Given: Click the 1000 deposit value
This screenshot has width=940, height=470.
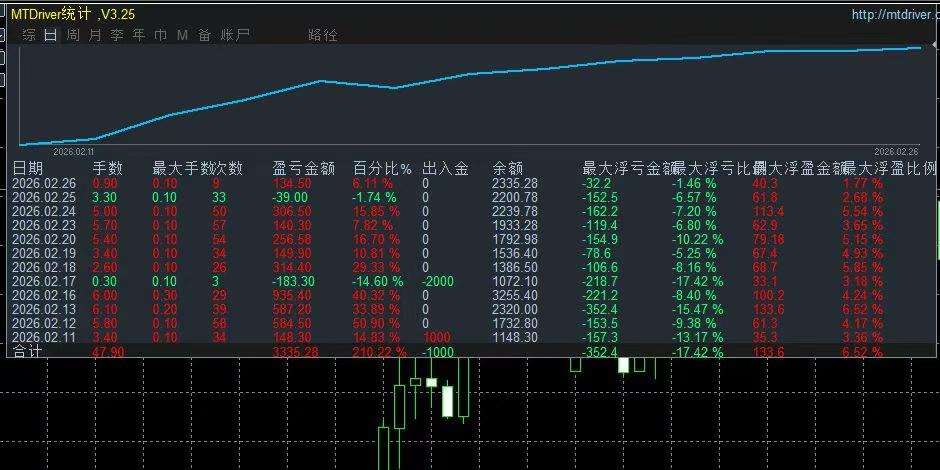Looking at the screenshot, I should [436, 337].
